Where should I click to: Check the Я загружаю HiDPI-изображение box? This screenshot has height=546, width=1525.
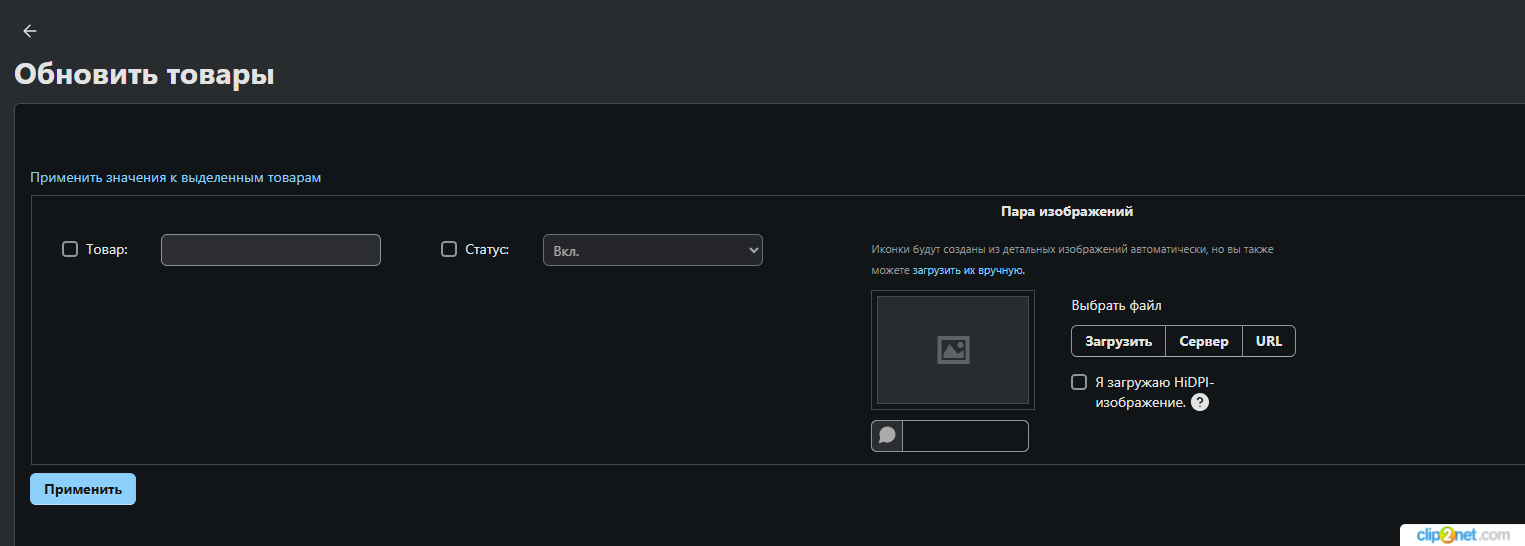1079,382
